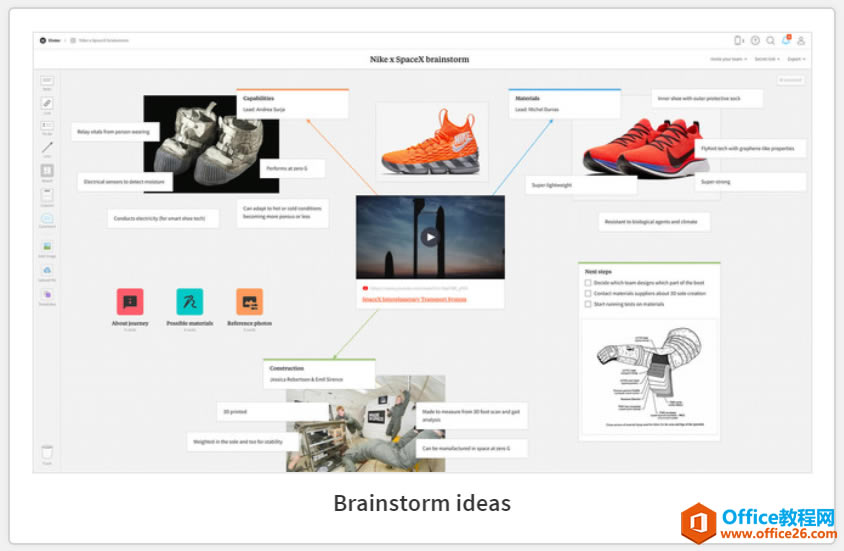Click the device/apps icon in top bar
Image resolution: width=844 pixels, height=551 pixels.
click(x=738, y=40)
